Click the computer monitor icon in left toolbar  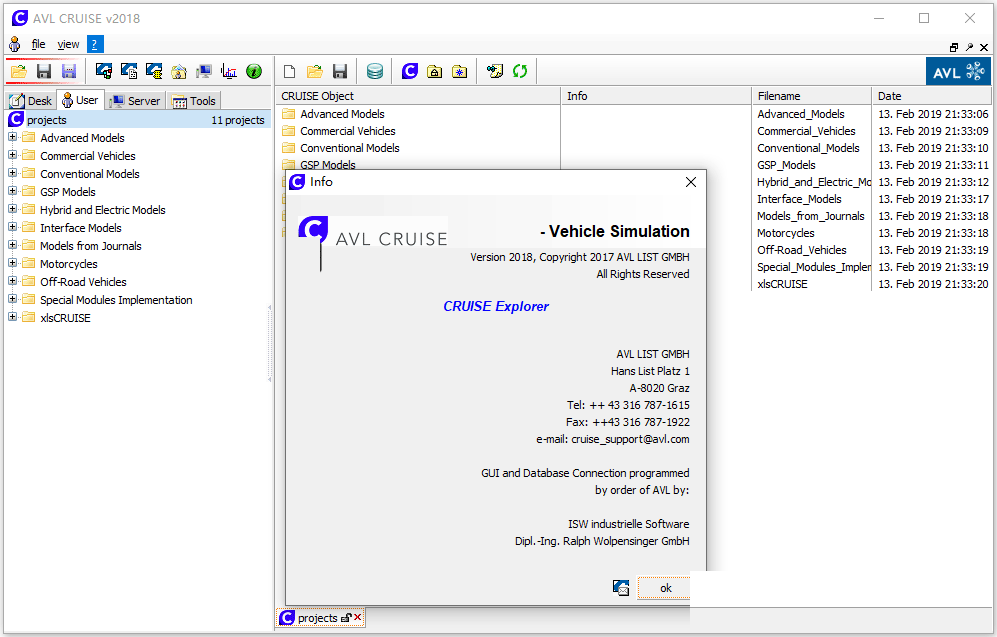click(x=204, y=71)
